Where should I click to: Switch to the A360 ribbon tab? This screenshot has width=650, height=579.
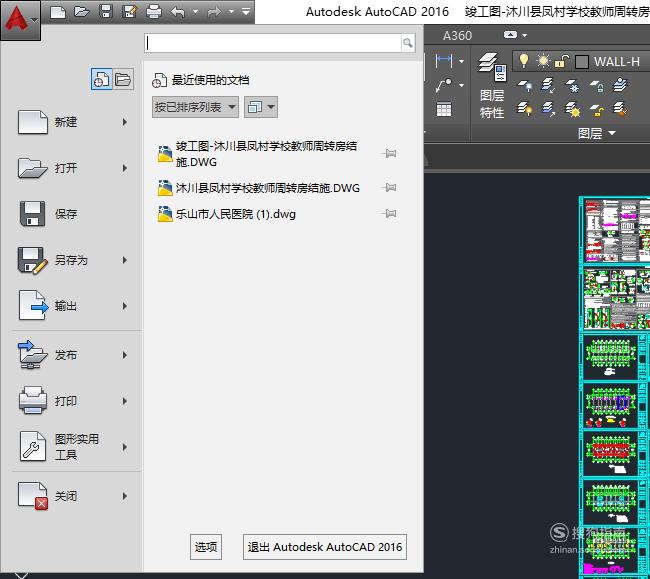tap(457, 36)
